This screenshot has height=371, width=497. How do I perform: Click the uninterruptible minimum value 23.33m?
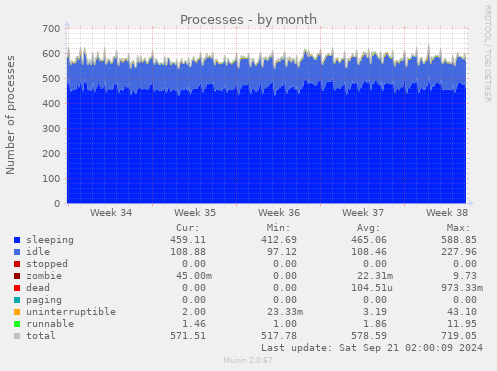pos(285,312)
